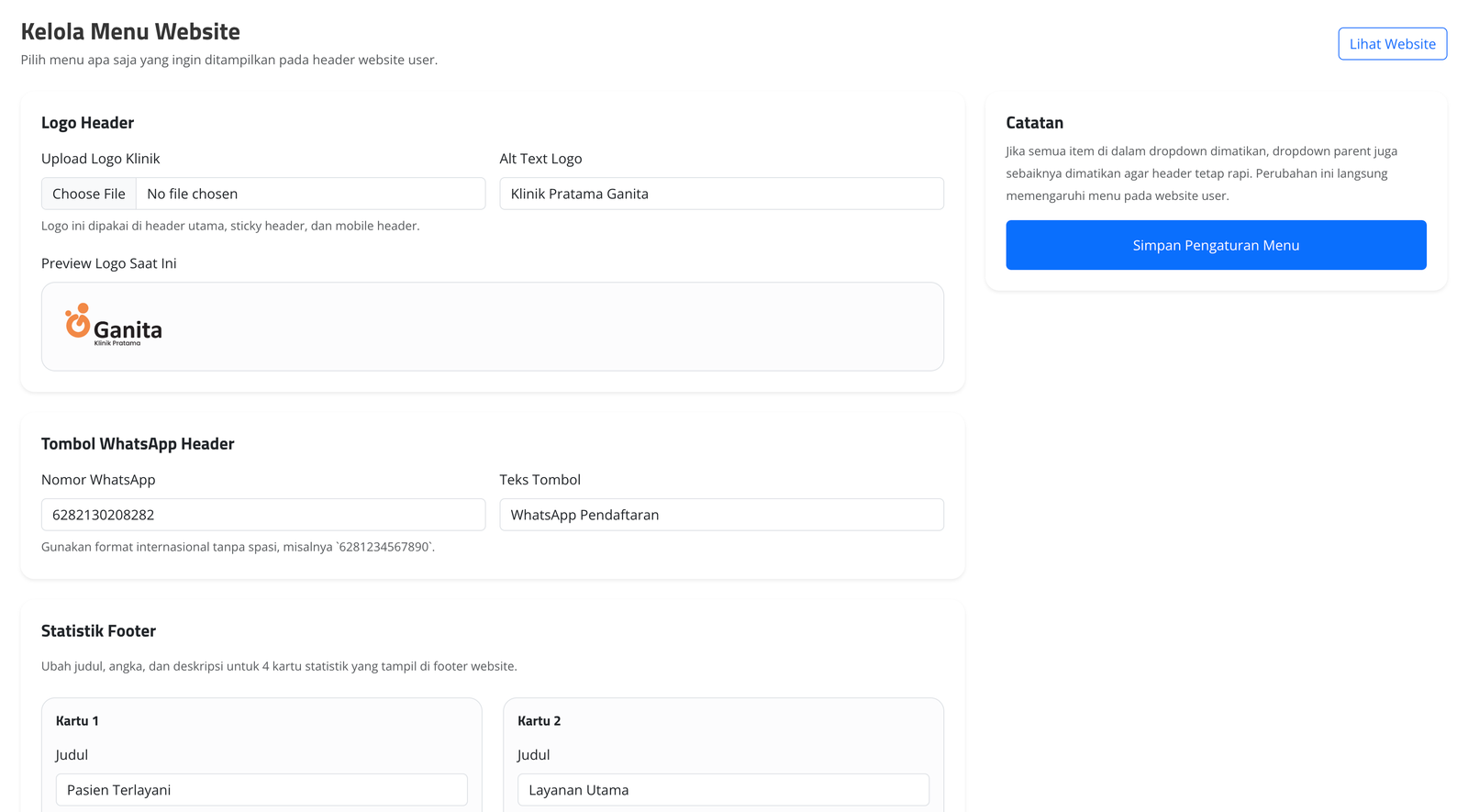Screen dimensions: 1468x812
Task: Click the Logo Header section title
Action: coord(87,123)
